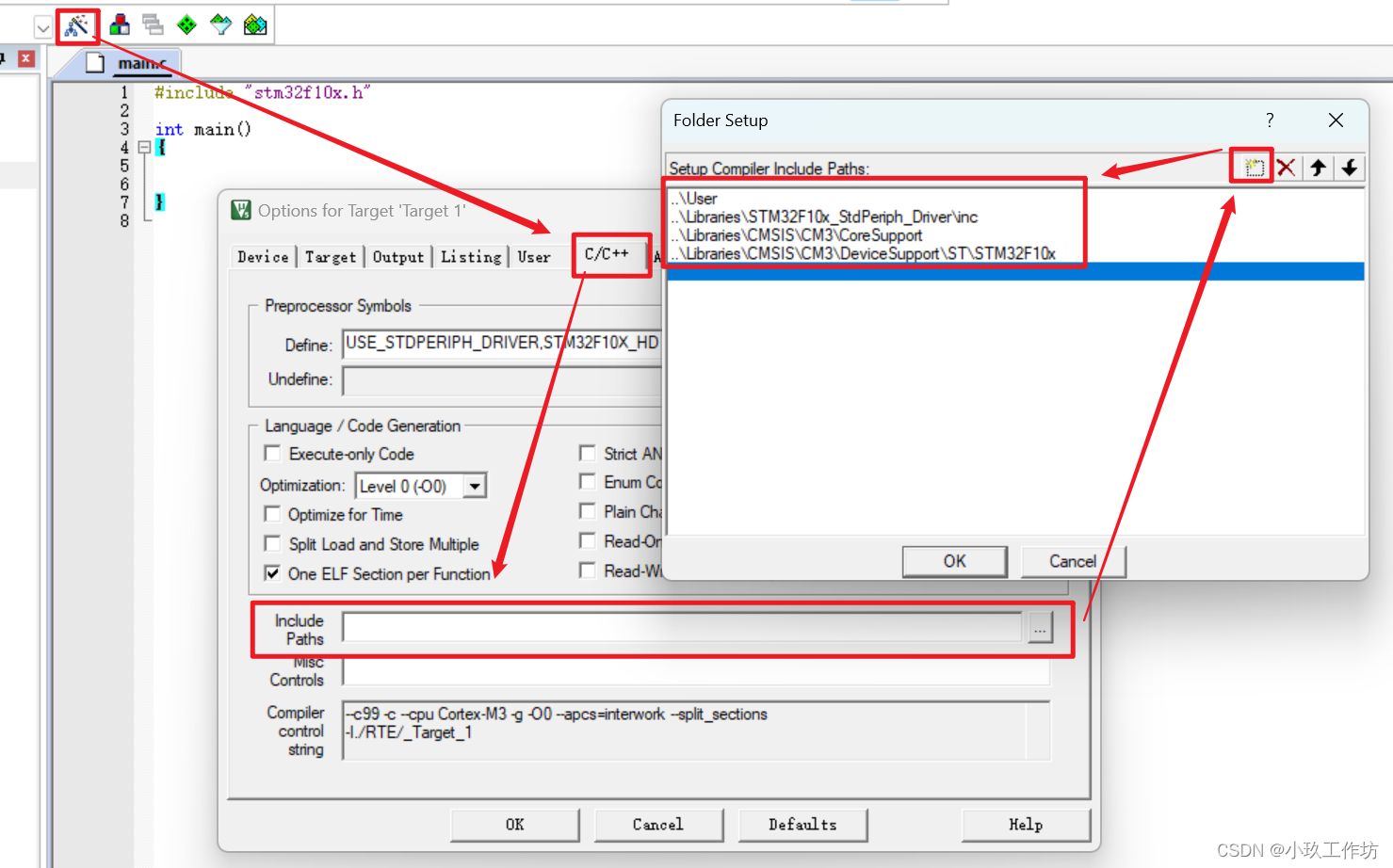Enable Optimize for Time checkbox
1393x868 pixels.
(272, 514)
